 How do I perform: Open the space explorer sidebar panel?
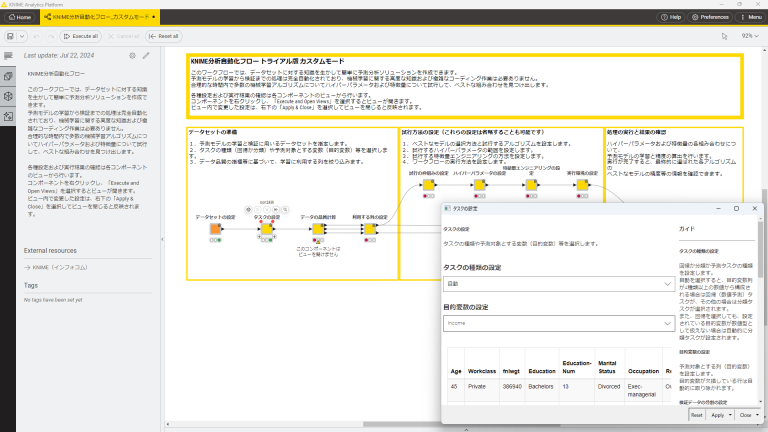point(8,96)
